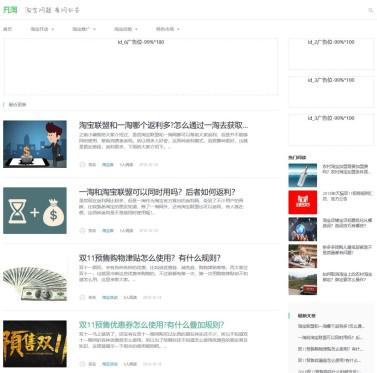Expand the second dropdown menu in the navigation bar

tap(84, 29)
